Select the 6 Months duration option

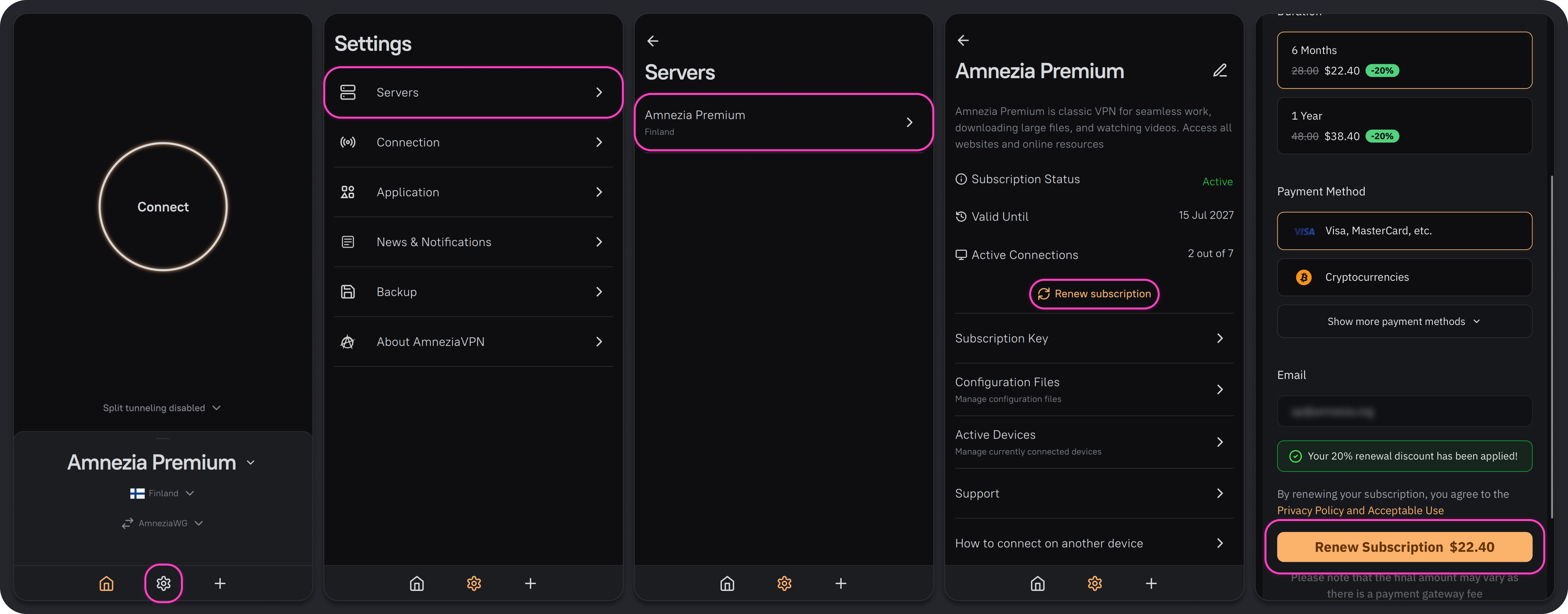[x=1404, y=60]
